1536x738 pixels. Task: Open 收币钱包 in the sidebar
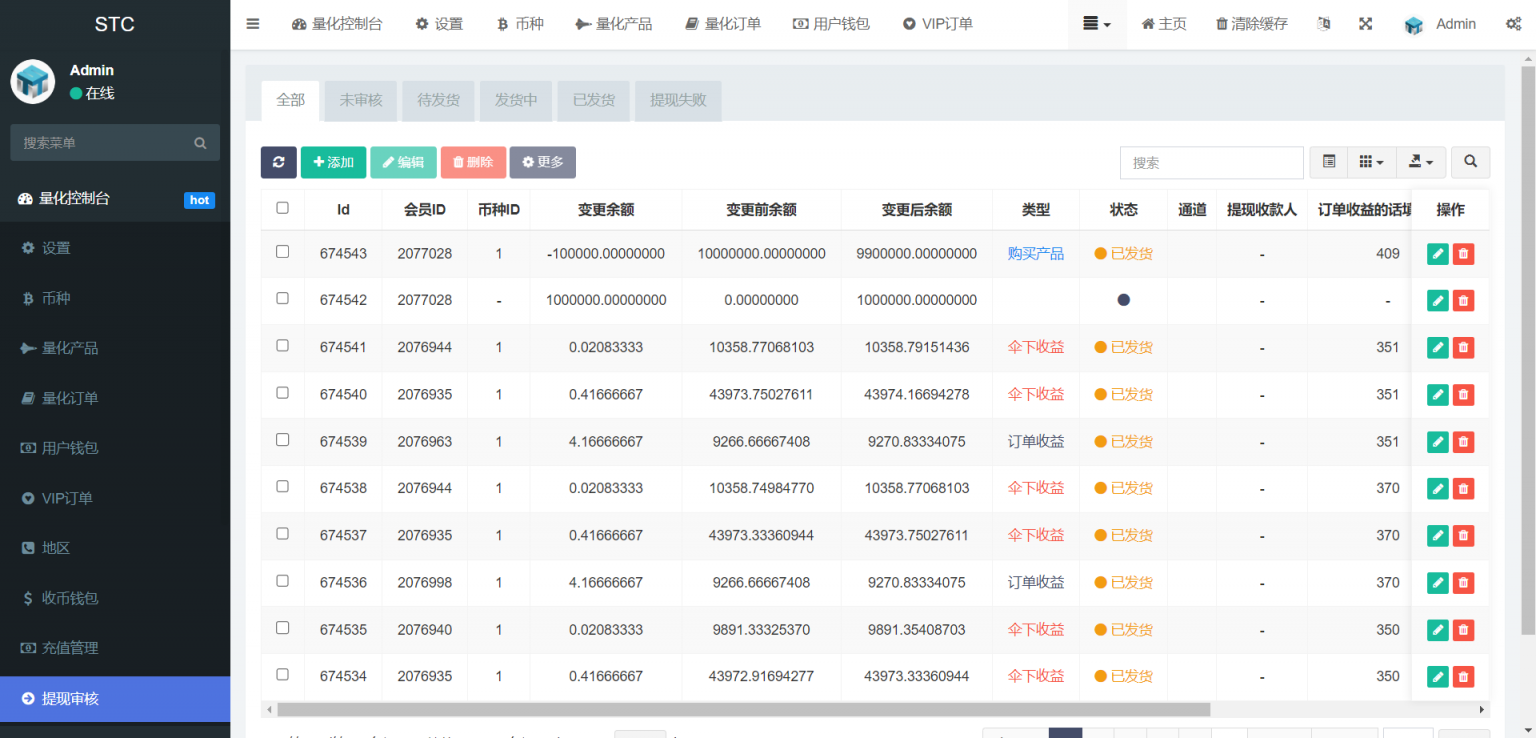click(115, 598)
